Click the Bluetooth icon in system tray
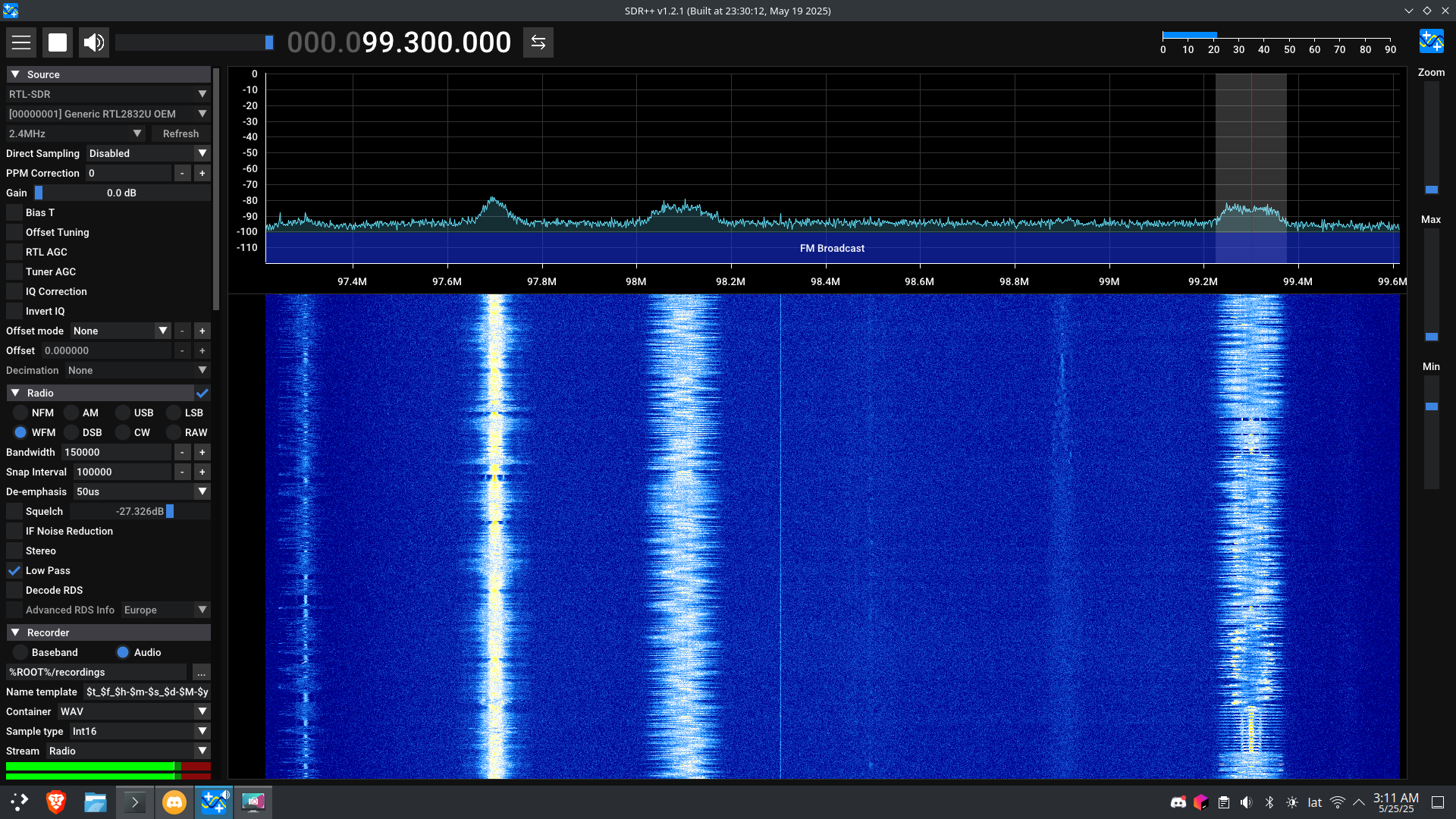Viewport: 1456px width, 819px height. (x=1269, y=802)
